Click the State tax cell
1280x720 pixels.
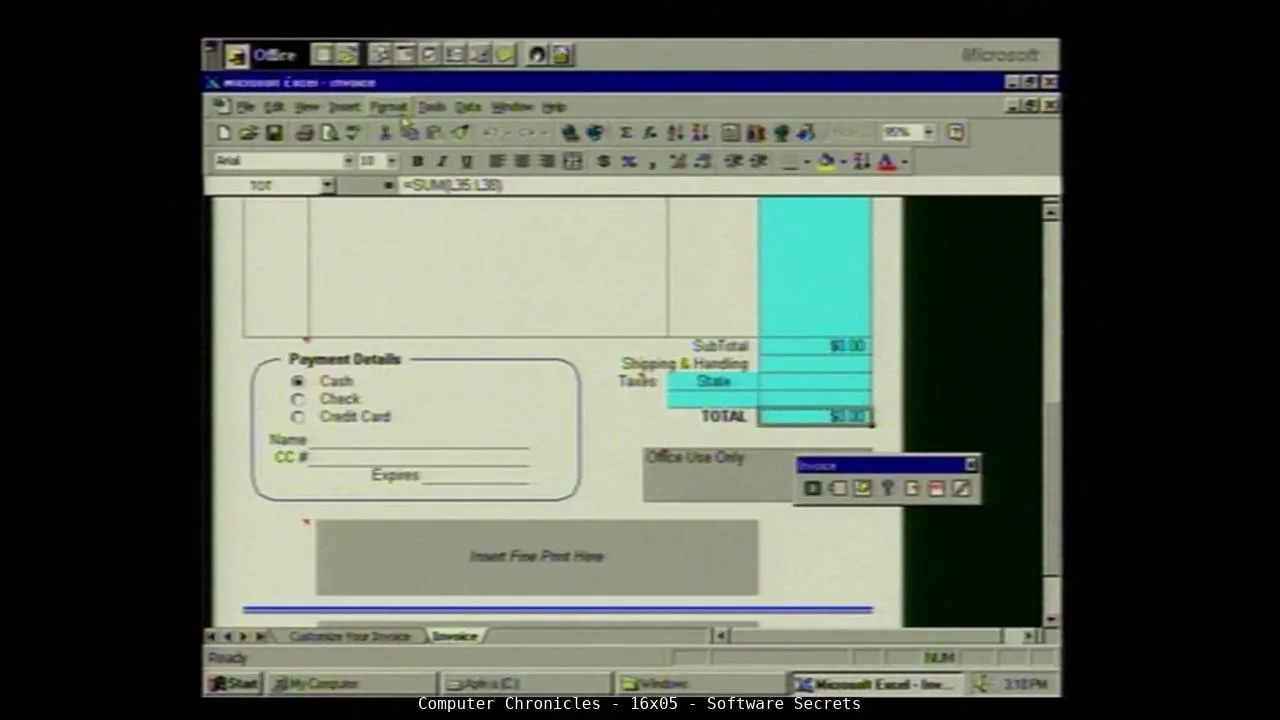[x=713, y=382]
